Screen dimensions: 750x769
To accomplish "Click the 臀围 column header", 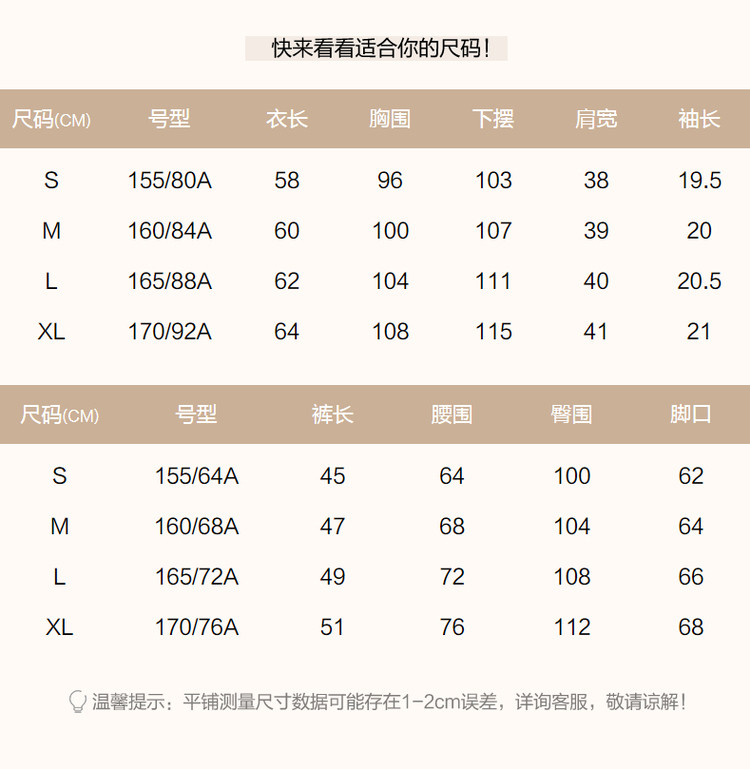I will click(572, 414).
